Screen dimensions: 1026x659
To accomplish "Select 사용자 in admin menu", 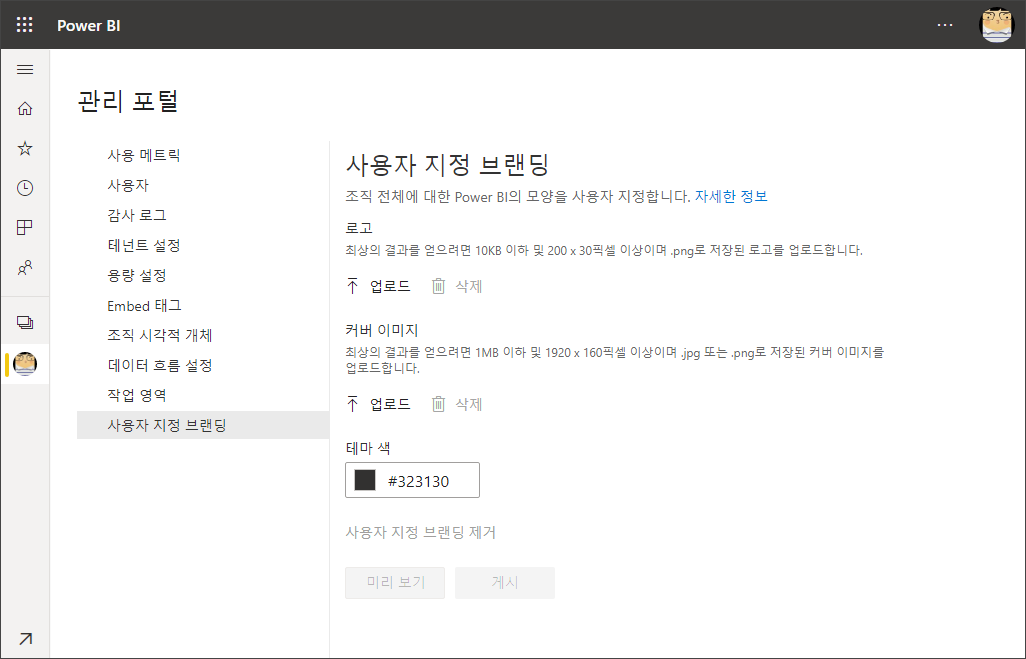I will click(x=128, y=185).
